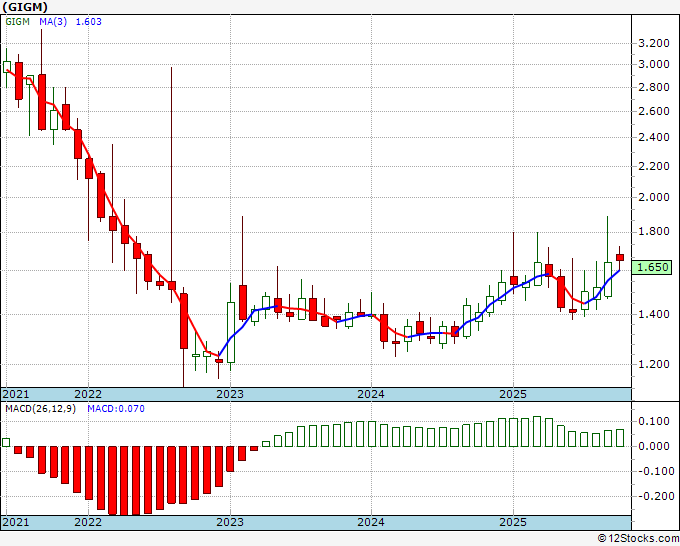Click 2023 on the price chart time axis
The width and height of the screenshot is (680, 546).
click(230, 394)
